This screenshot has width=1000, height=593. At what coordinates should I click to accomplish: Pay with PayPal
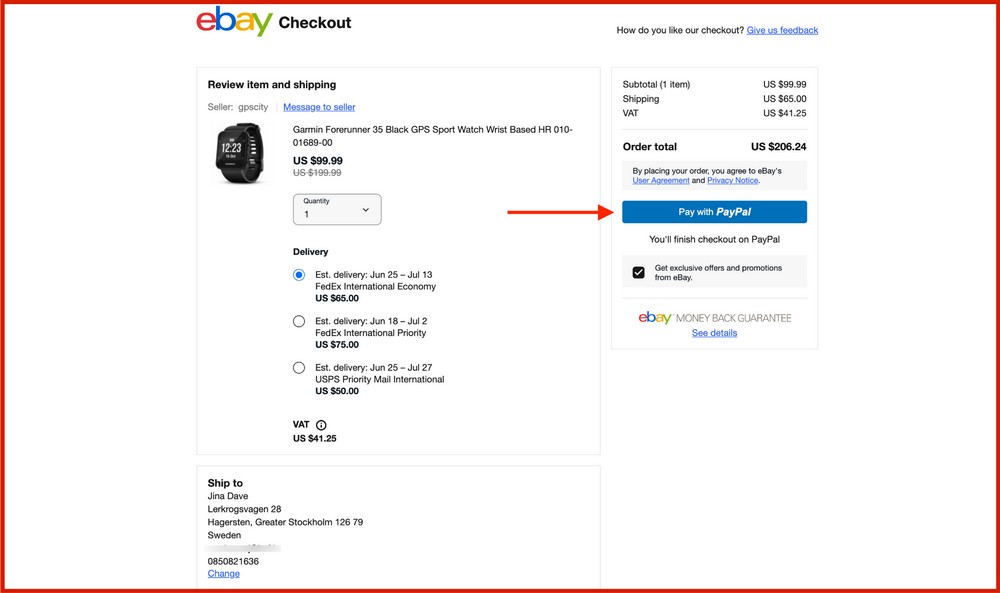[x=714, y=211]
